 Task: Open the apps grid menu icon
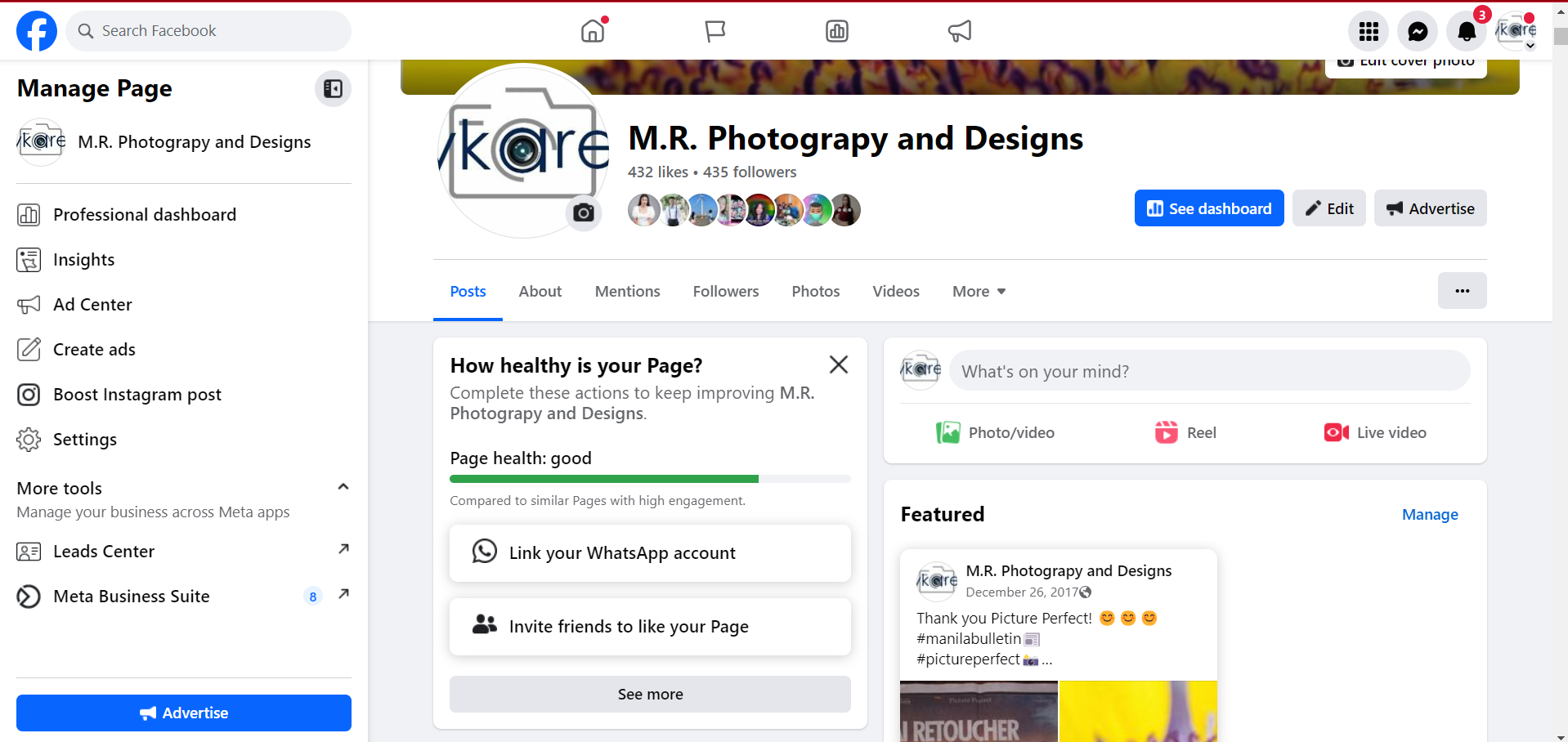[1369, 31]
